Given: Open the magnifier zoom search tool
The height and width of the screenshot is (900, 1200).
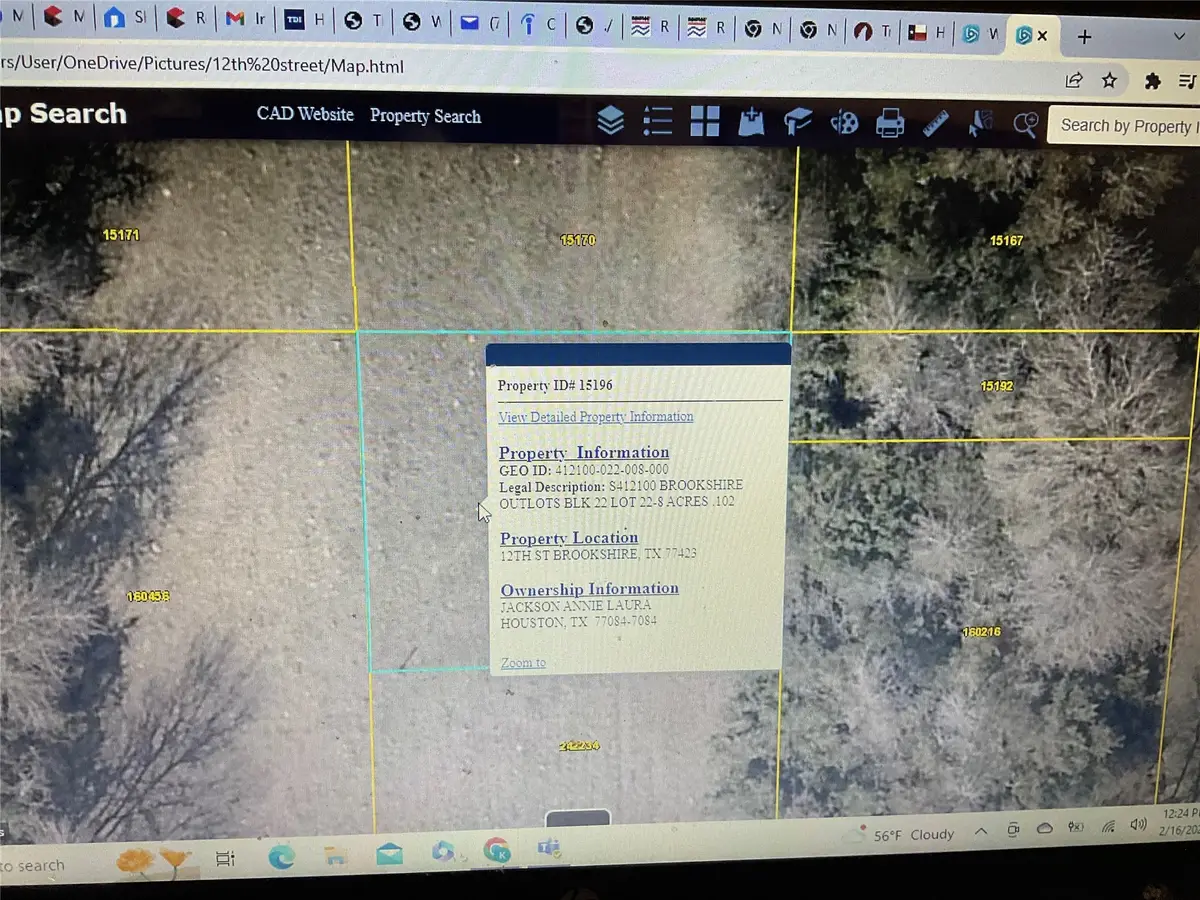Looking at the screenshot, I should tap(1025, 122).
